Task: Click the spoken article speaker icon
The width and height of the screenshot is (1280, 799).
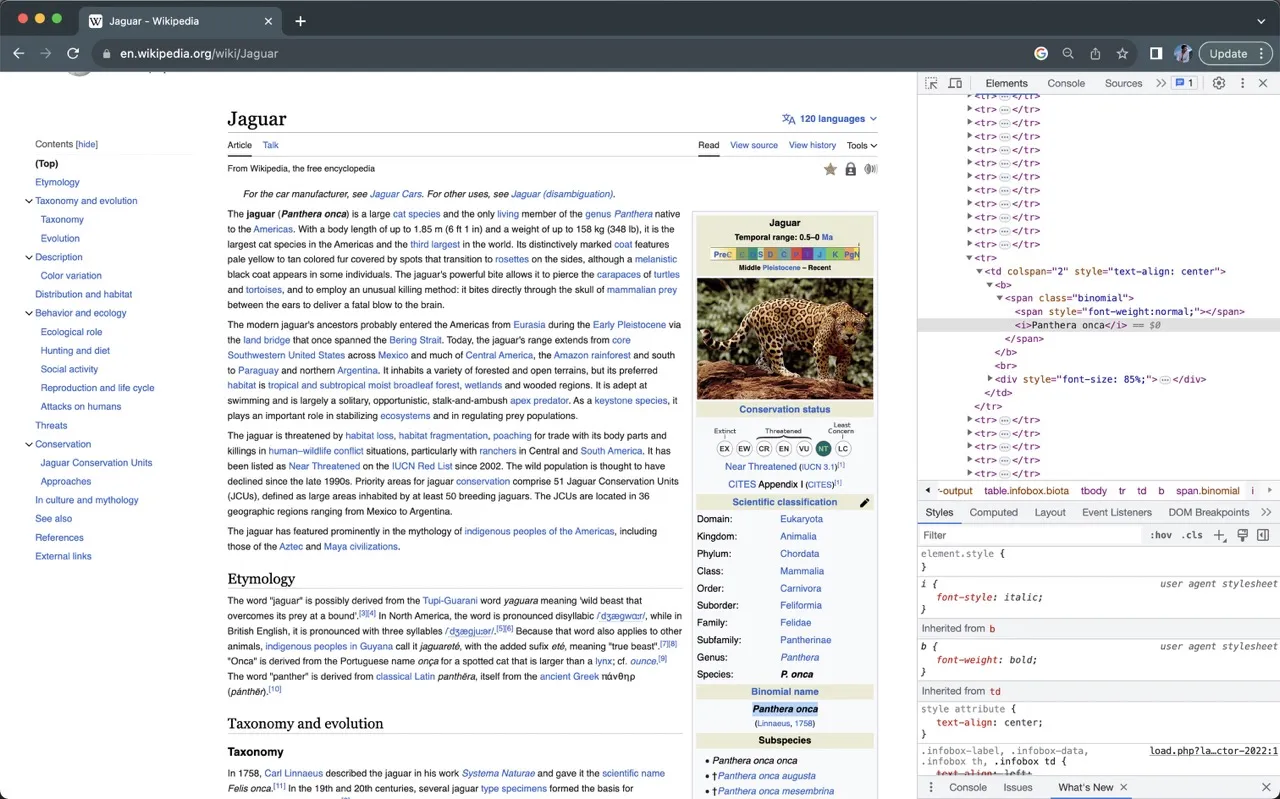Action: (x=870, y=170)
